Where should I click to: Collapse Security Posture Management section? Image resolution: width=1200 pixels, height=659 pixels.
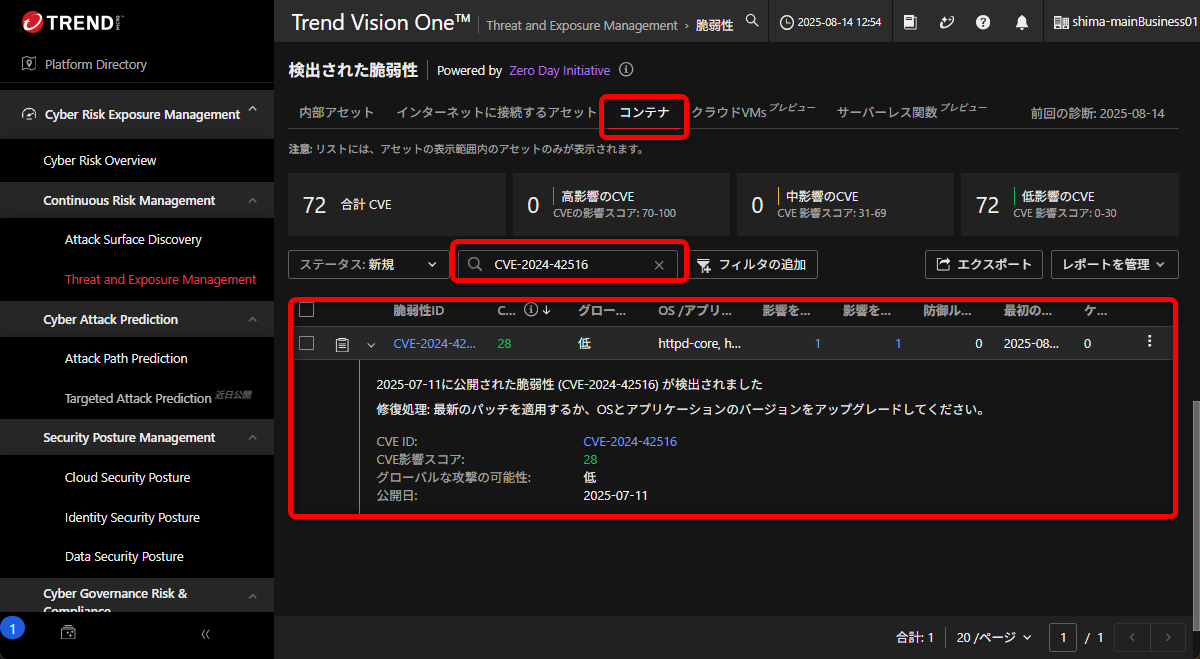253,438
